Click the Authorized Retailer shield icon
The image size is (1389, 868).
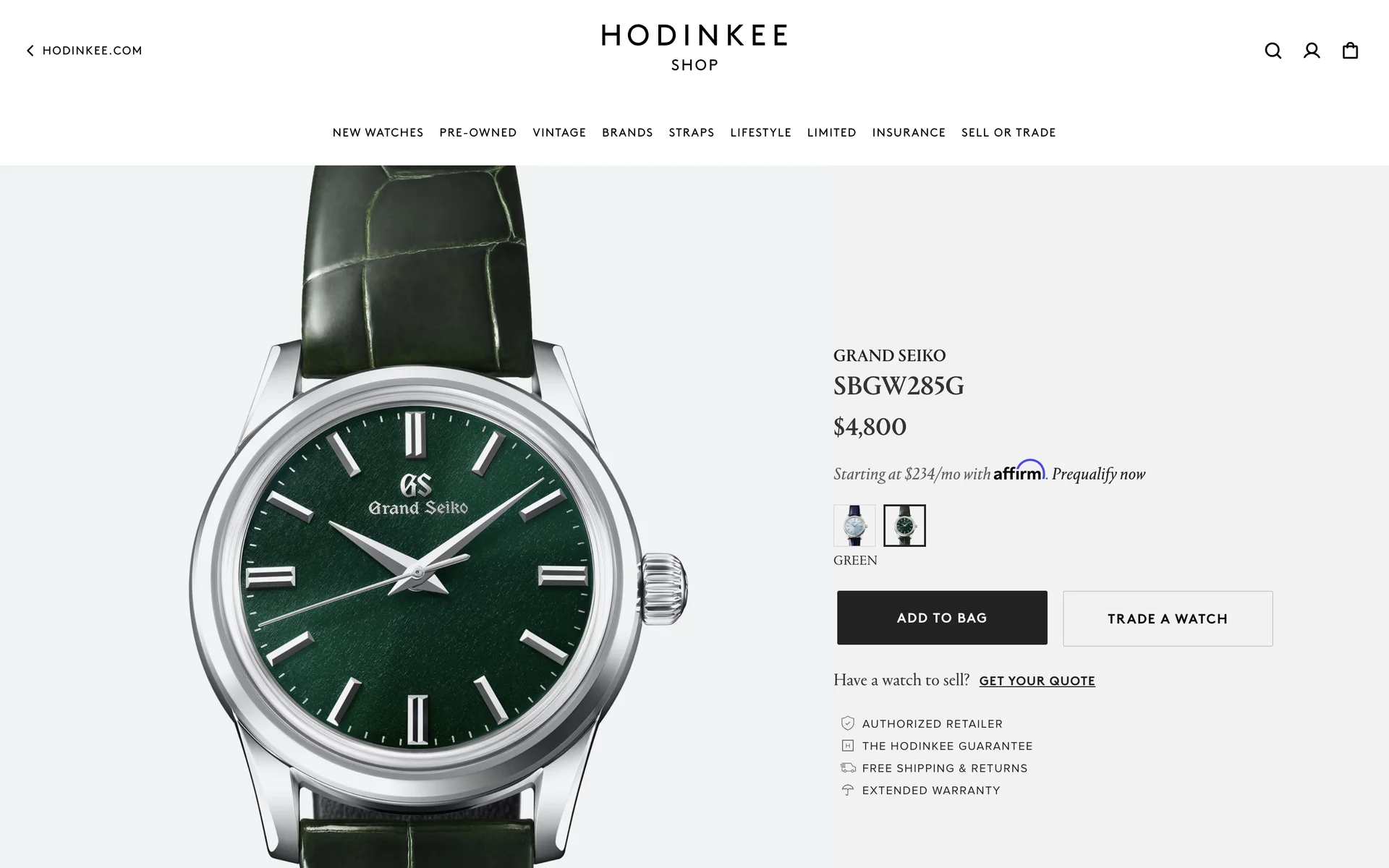click(x=848, y=723)
